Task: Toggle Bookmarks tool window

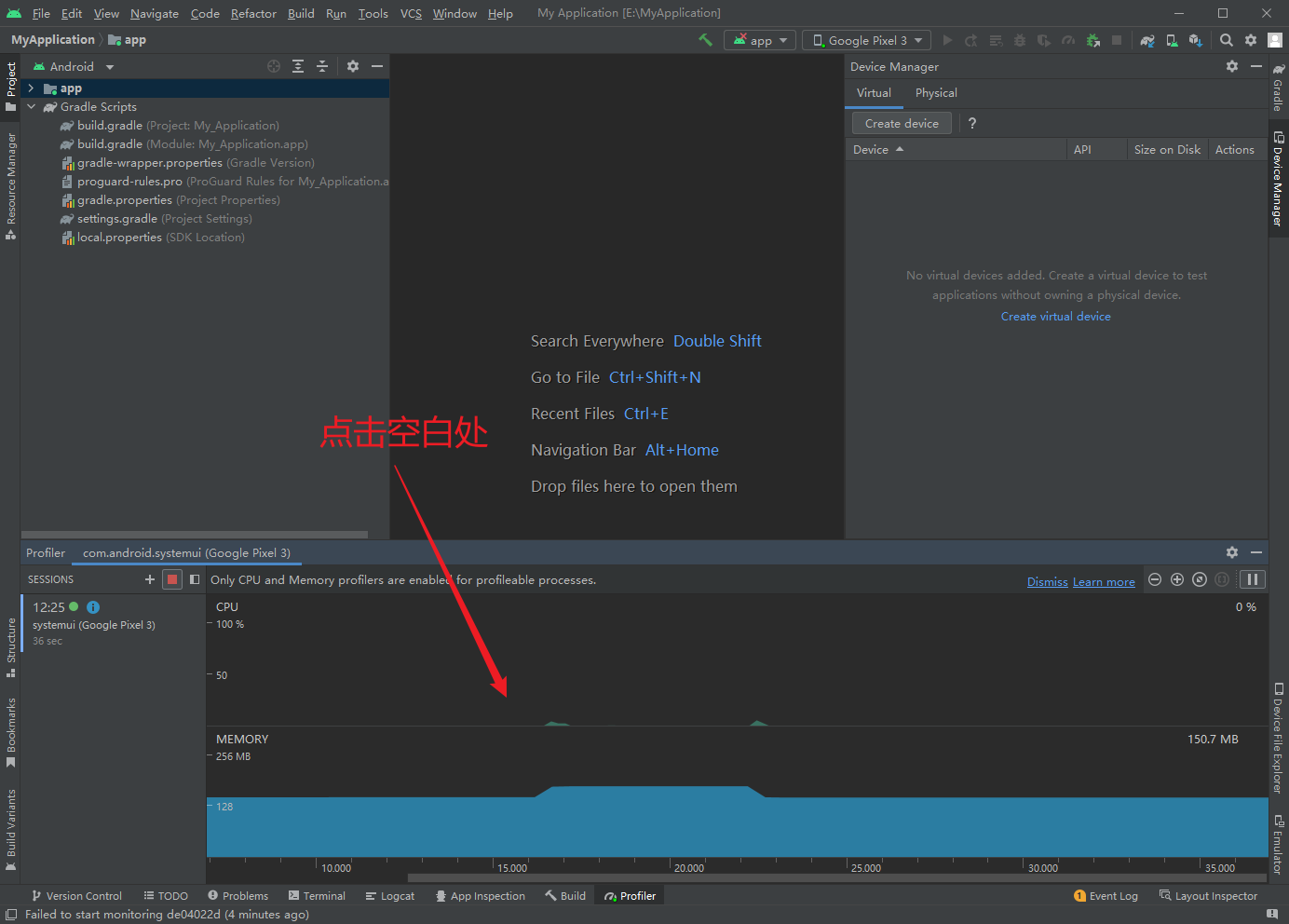Action: tap(10, 733)
